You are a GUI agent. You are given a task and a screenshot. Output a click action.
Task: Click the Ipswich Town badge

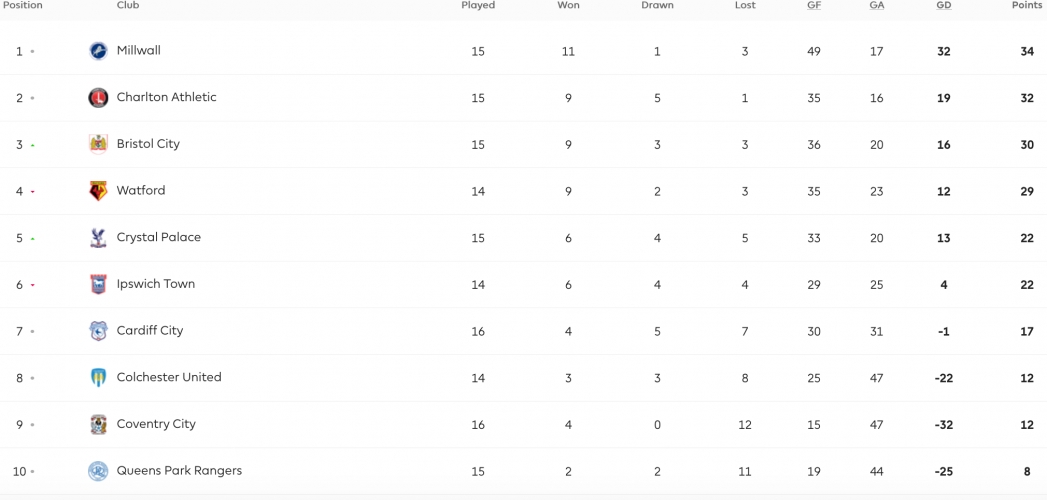pos(98,284)
